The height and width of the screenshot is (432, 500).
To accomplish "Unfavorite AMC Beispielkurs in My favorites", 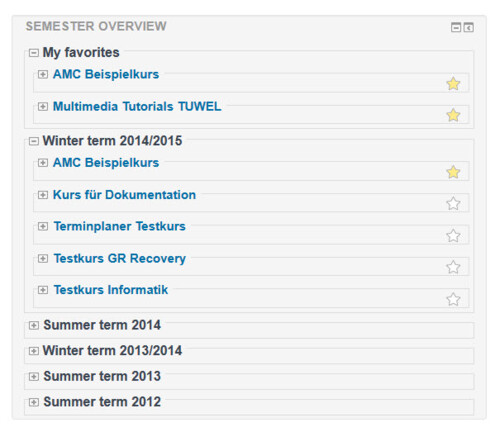I will pos(453,84).
